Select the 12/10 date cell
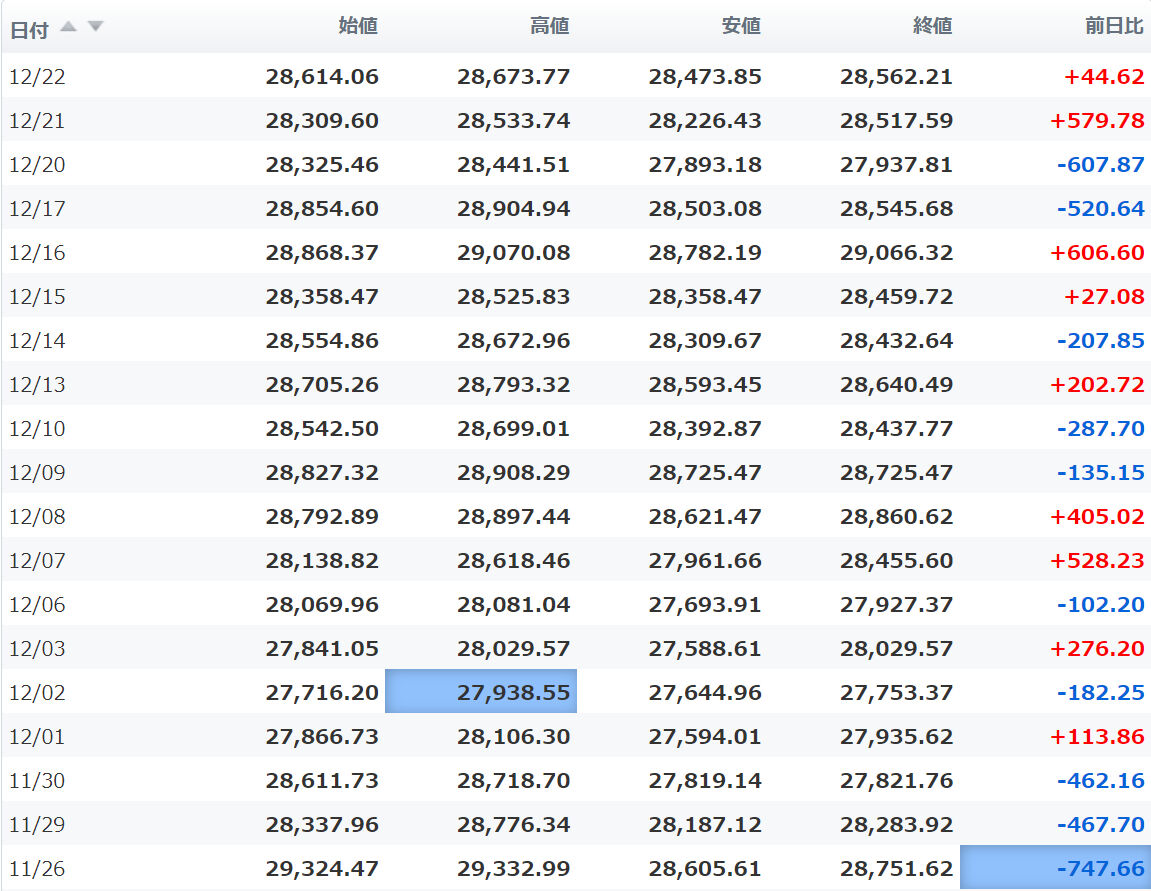The image size is (1151, 891). [37, 429]
